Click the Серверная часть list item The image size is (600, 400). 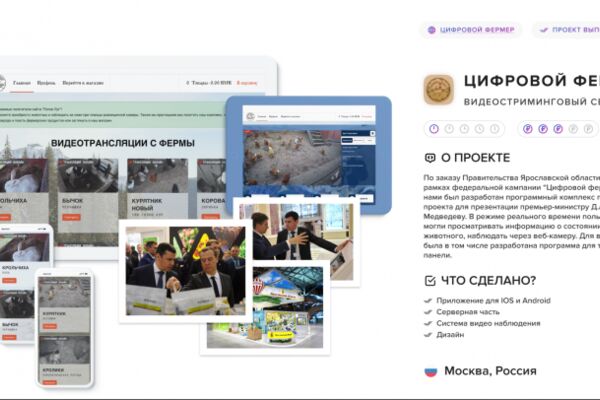click(468, 312)
